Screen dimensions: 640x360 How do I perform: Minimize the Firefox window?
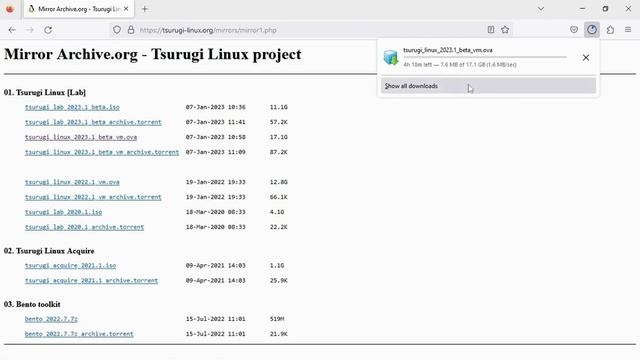pos(582,9)
